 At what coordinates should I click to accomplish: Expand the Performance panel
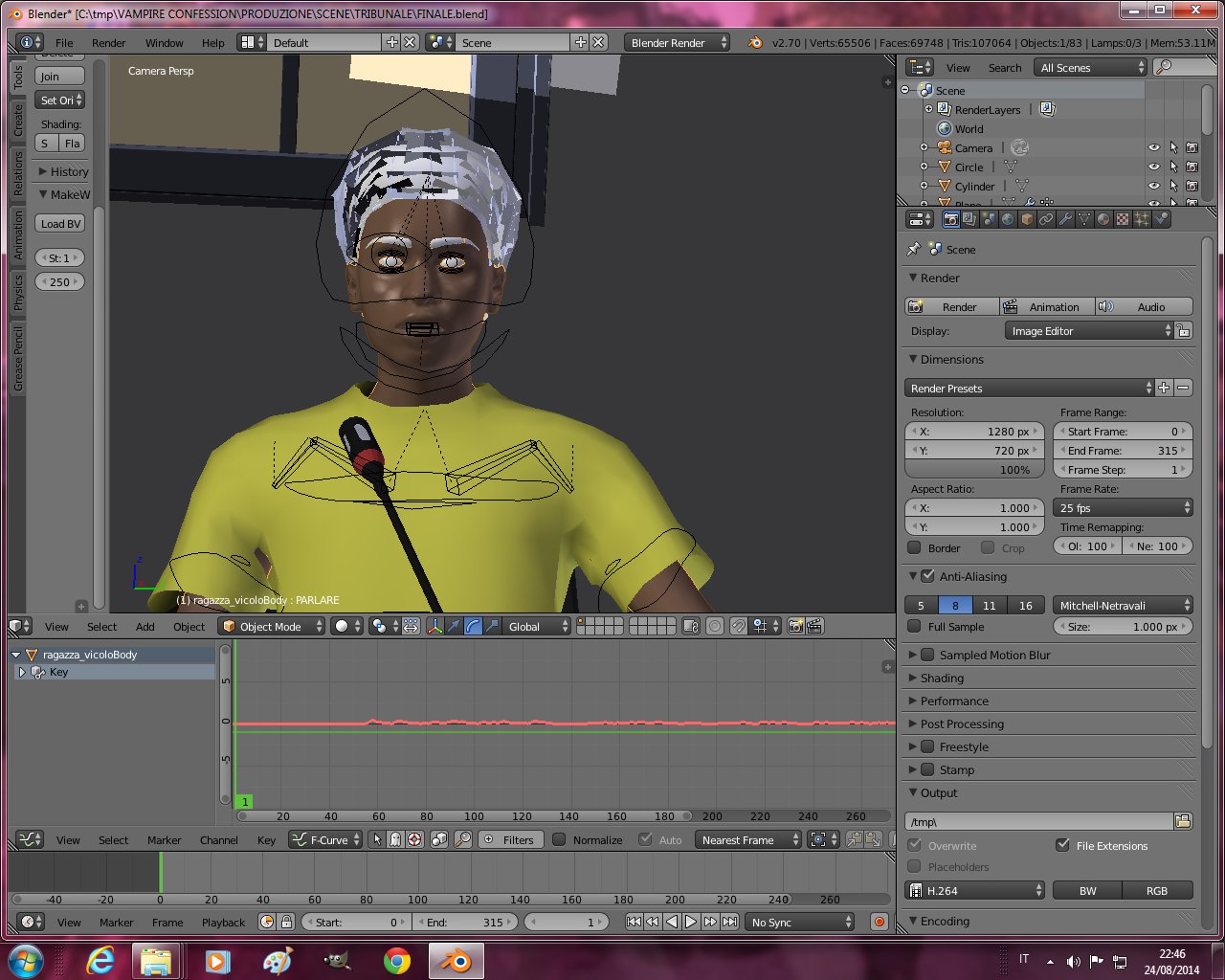(x=954, y=701)
